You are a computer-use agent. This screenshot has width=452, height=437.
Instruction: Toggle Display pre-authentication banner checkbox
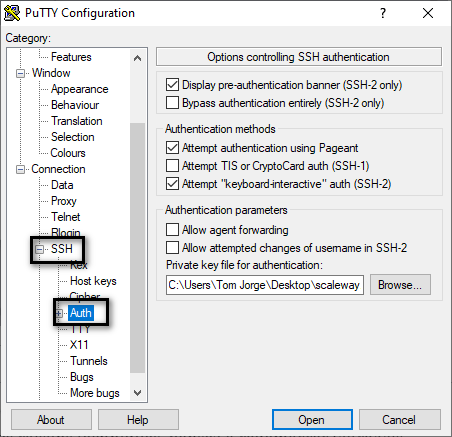point(172,85)
